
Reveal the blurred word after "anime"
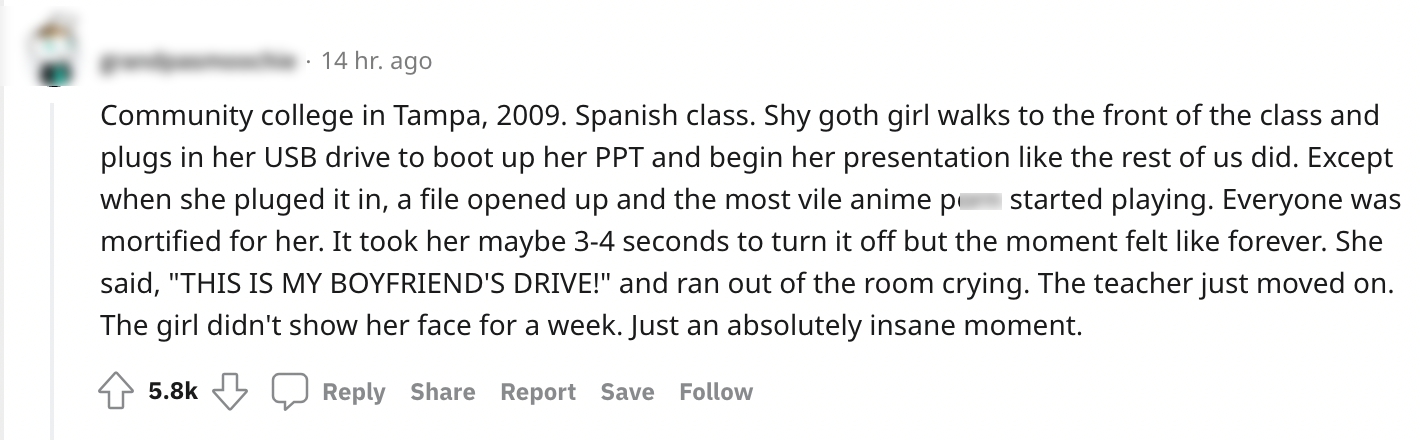978,199
